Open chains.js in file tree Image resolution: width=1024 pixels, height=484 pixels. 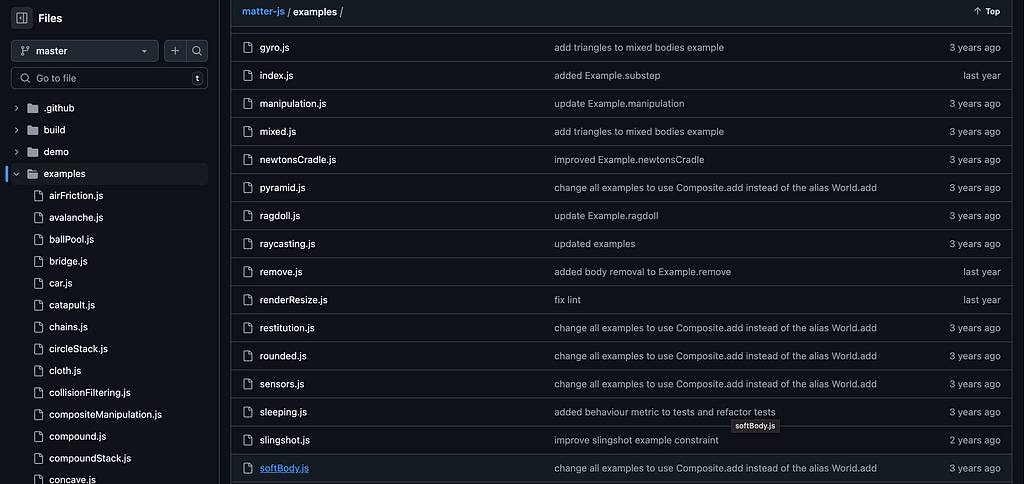point(68,327)
